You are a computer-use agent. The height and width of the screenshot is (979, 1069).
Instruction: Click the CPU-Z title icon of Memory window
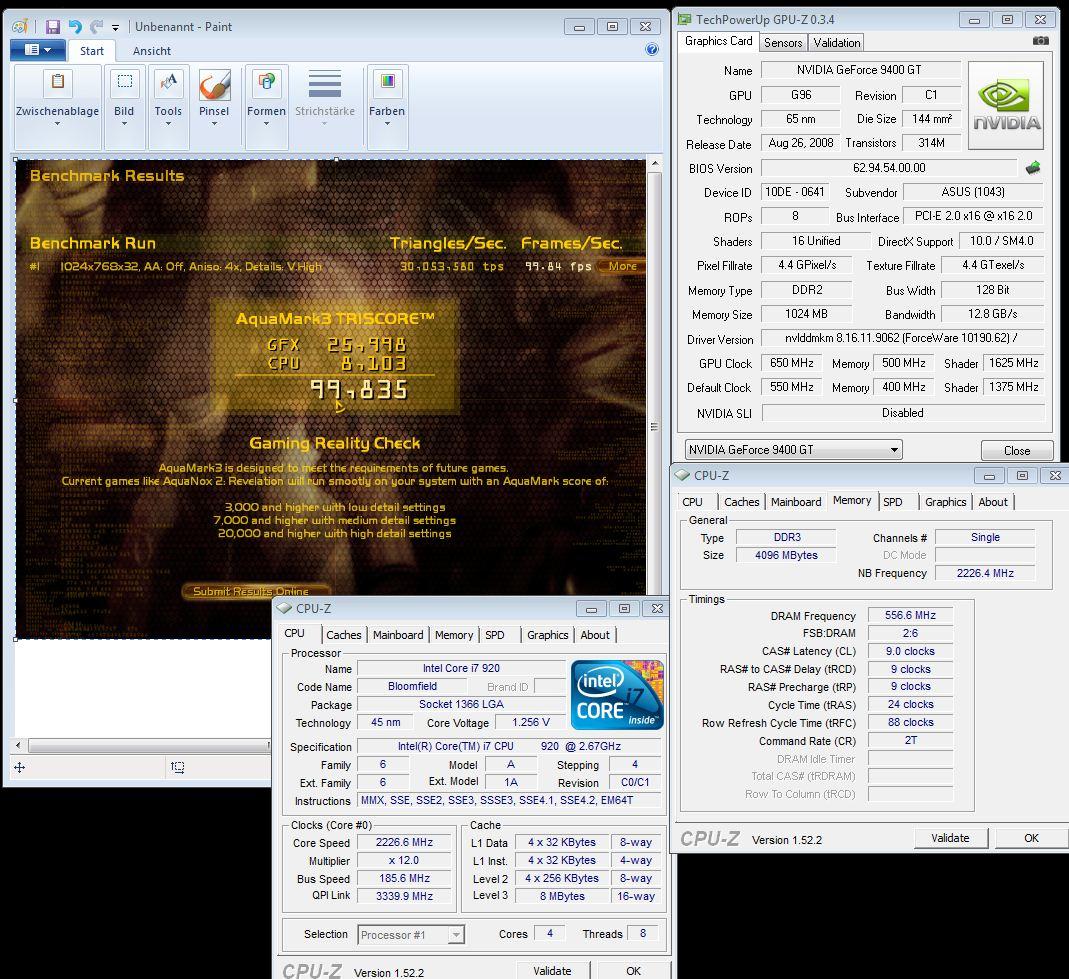(681, 475)
